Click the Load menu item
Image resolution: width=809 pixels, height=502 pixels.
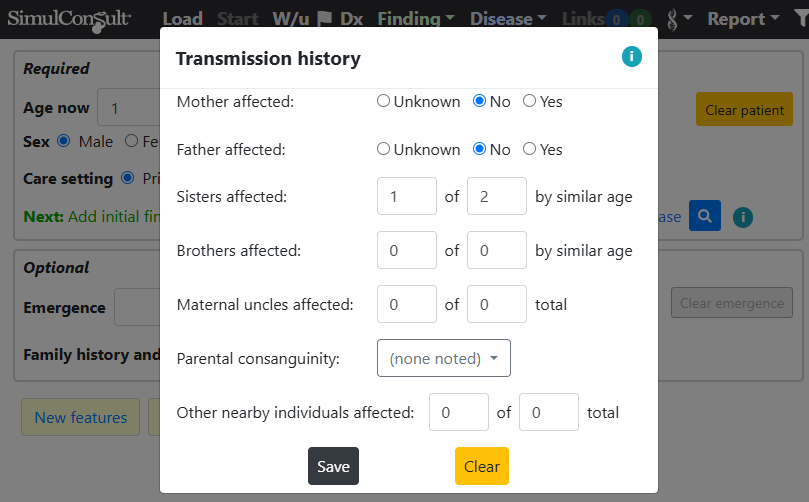click(x=183, y=19)
